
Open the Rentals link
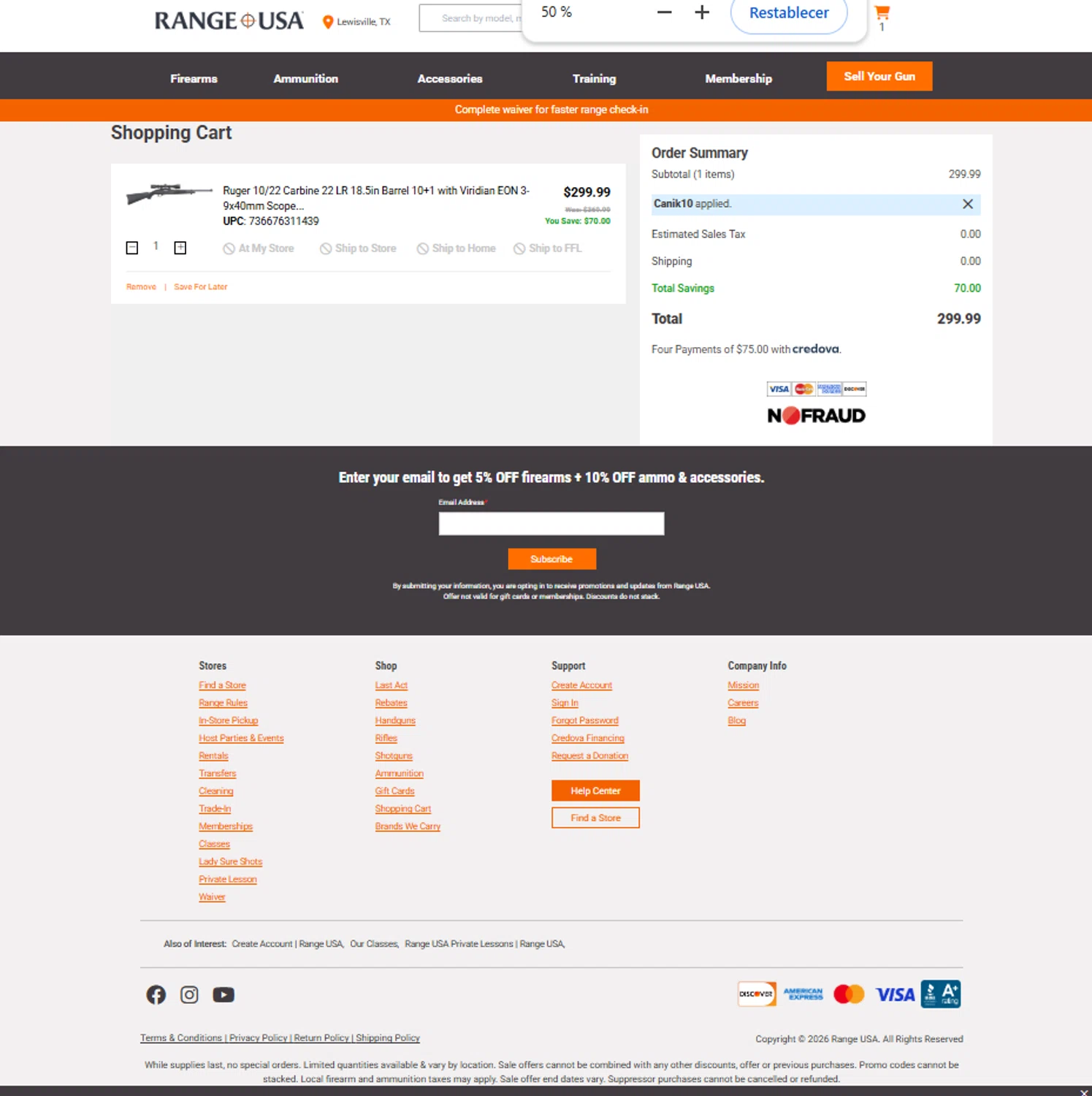click(x=213, y=756)
